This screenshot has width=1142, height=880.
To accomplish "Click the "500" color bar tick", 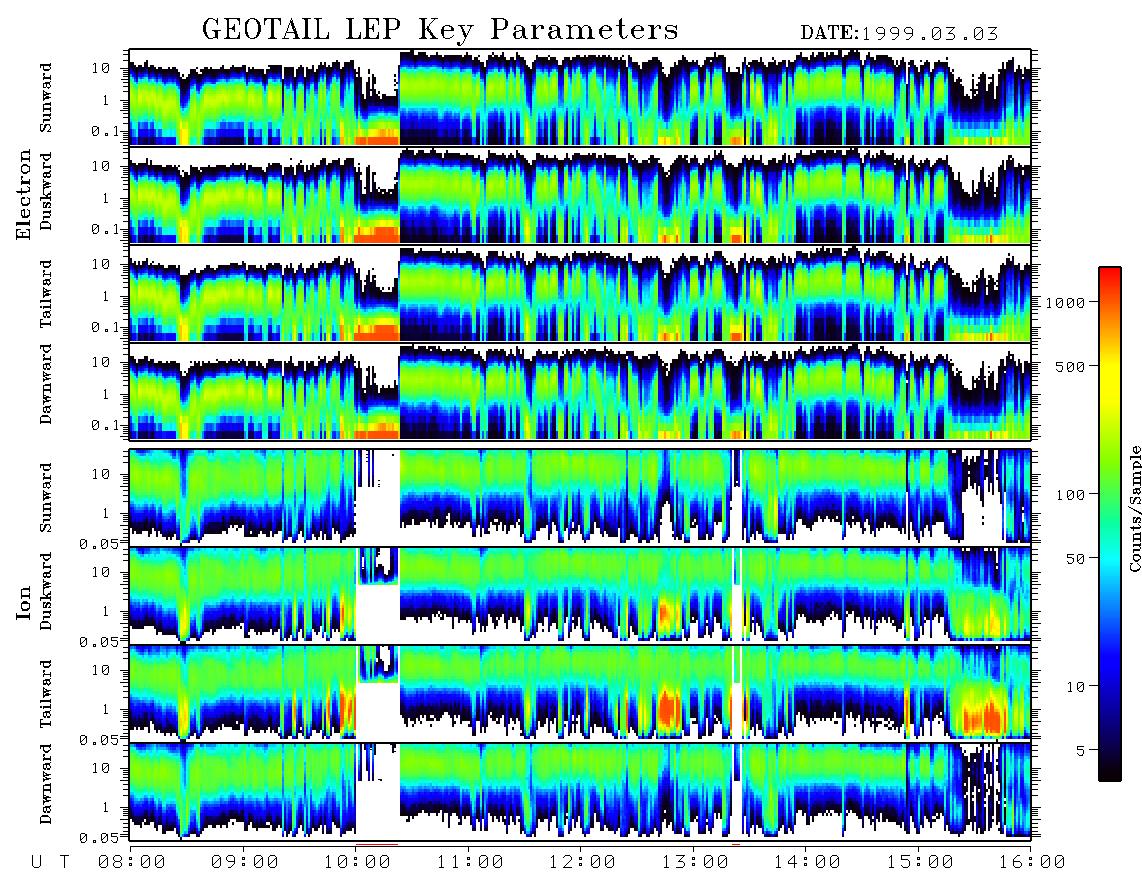I will 1069,366.
